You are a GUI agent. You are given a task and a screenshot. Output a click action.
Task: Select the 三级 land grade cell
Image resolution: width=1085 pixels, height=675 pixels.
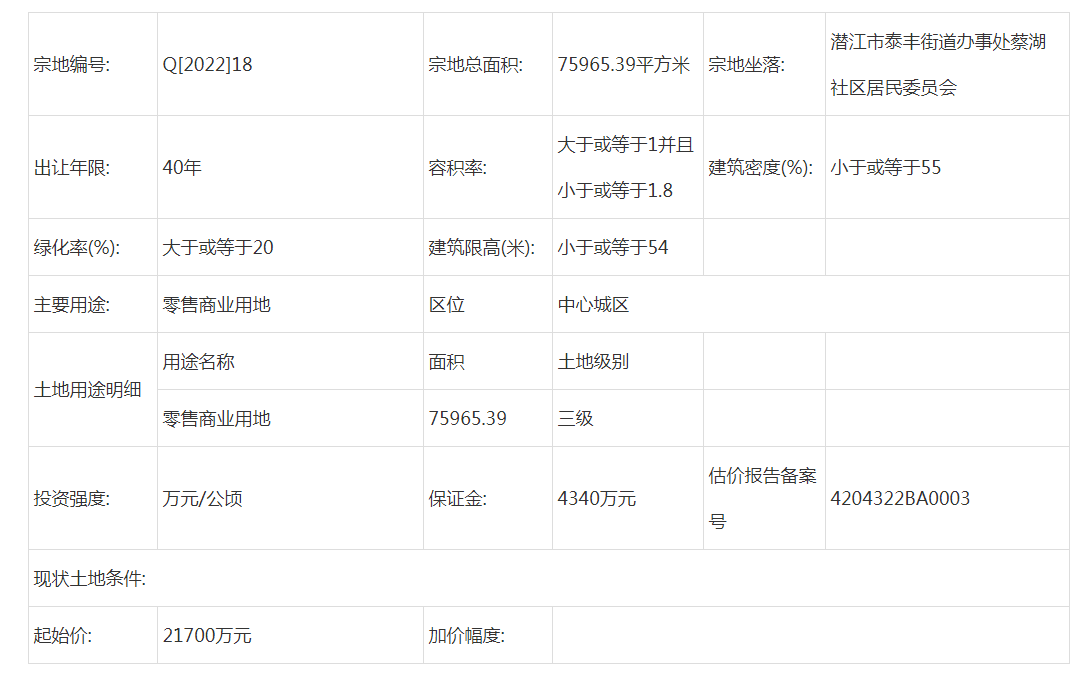point(575,419)
